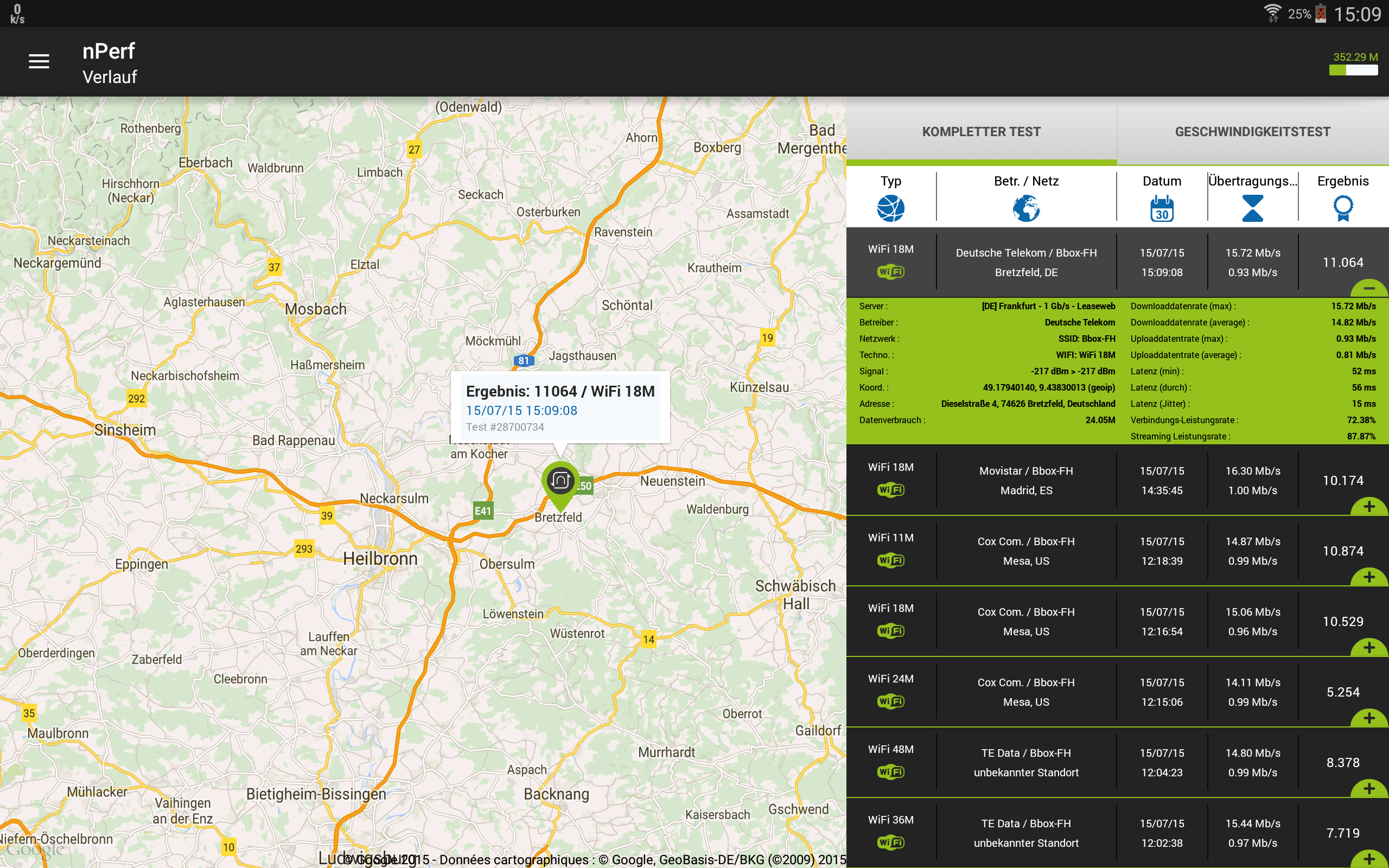Screen dimensions: 1389x868
Task: Click the Heilbronn city label on map
Action: (380, 559)
